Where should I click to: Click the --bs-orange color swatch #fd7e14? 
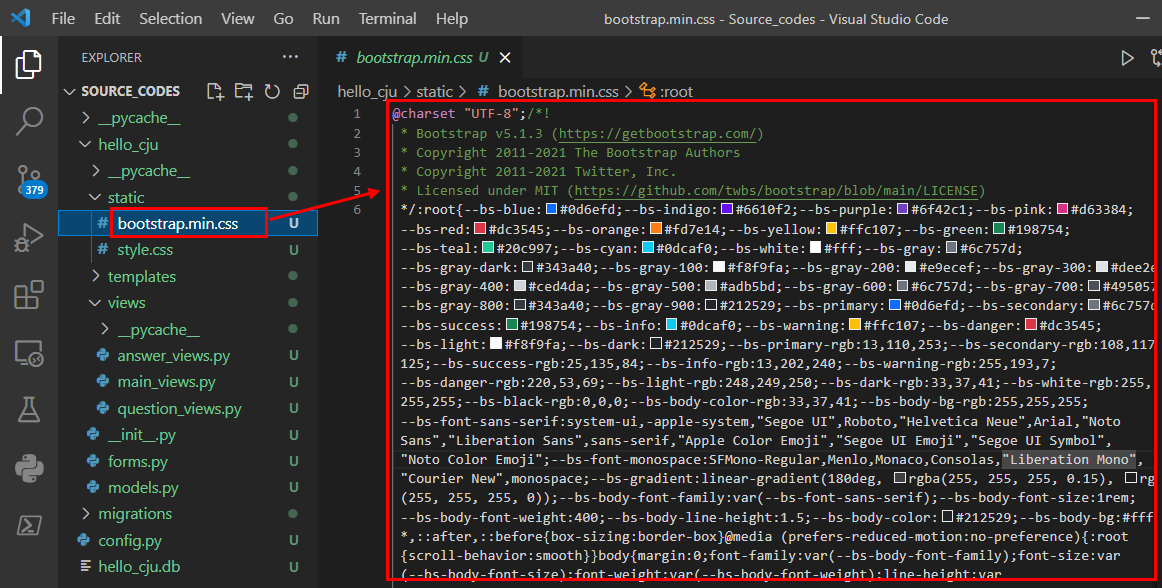pyautogui.click(x=656, y=228)
